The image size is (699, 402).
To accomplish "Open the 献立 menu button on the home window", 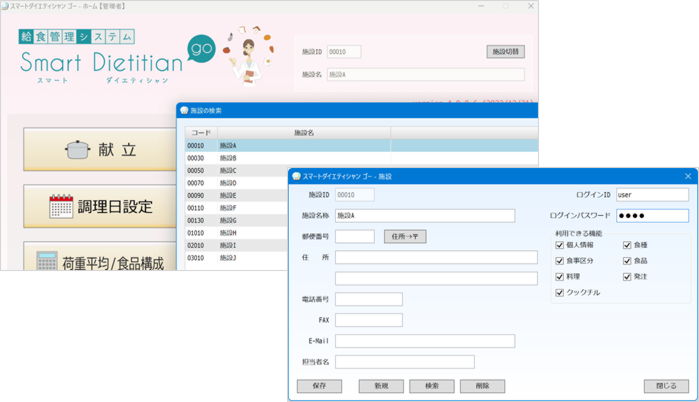I will tap(100, 149).
